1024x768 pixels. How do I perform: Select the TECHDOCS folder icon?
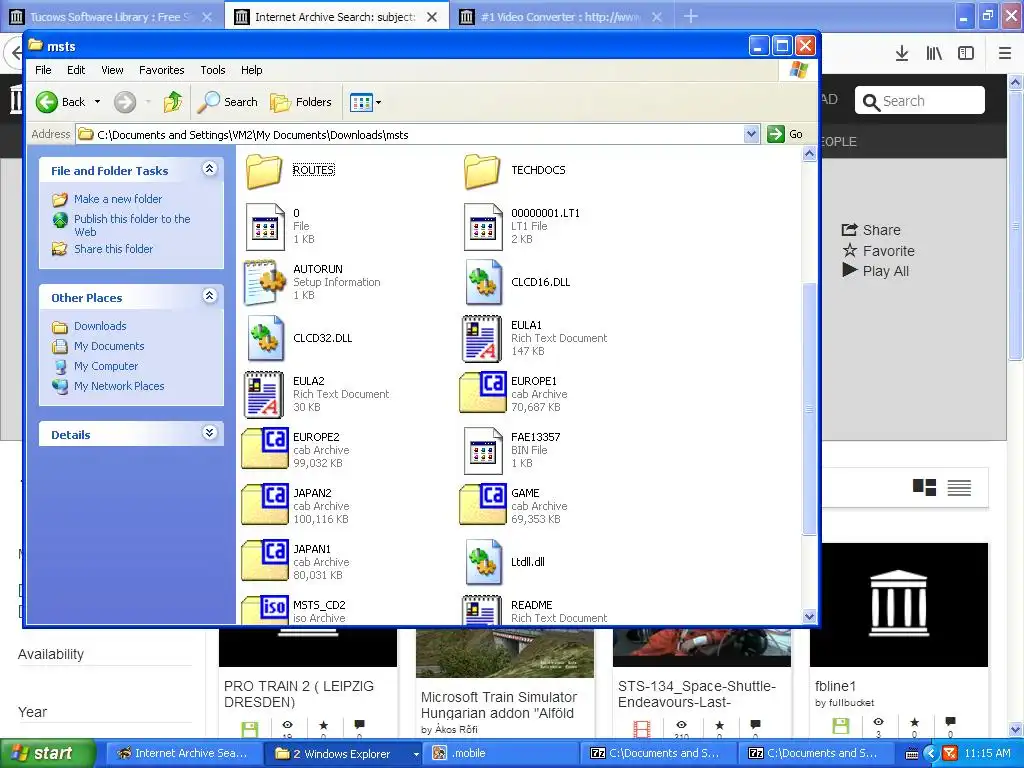(x=483, y=171)
